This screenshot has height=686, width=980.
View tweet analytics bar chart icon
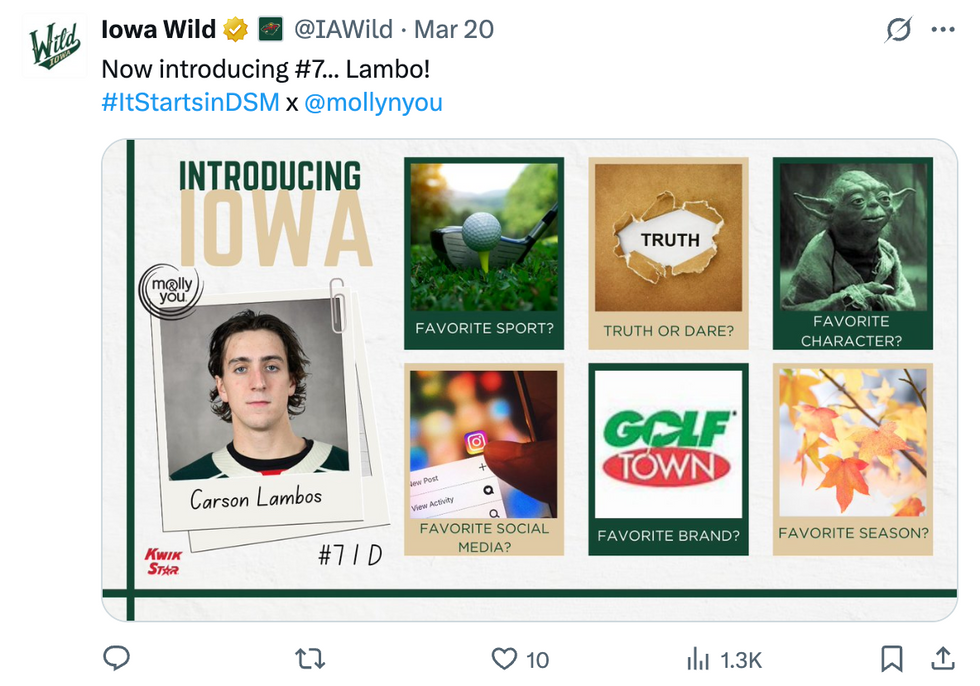[697, 658]
